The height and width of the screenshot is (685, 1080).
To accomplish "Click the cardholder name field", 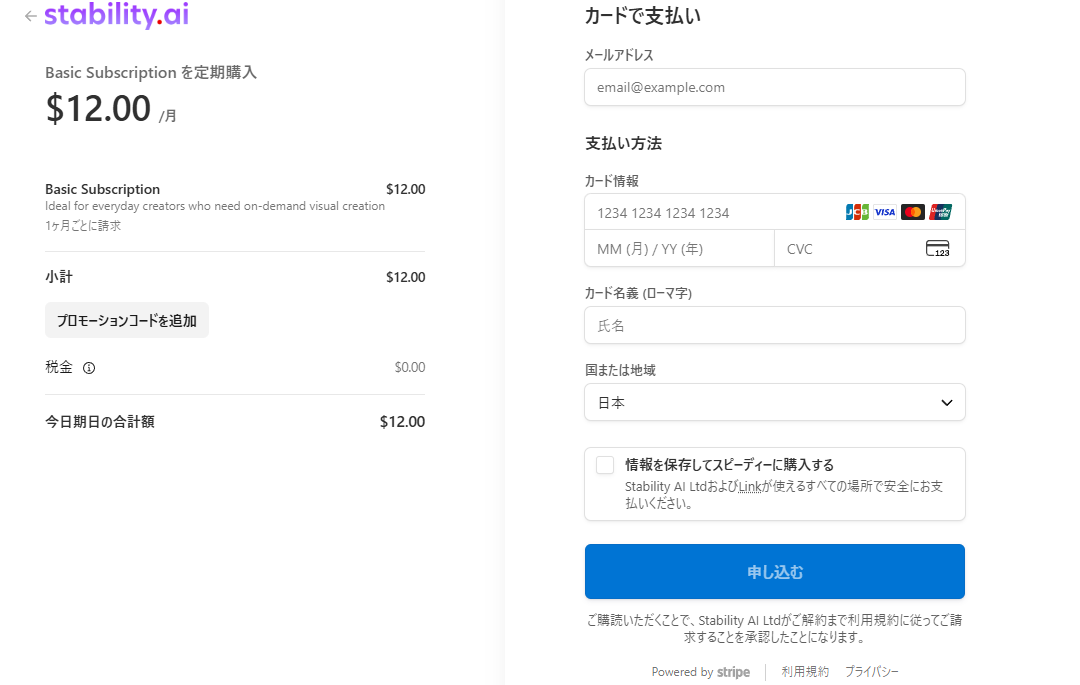I will pyautogui.click(x=774, y=325).
